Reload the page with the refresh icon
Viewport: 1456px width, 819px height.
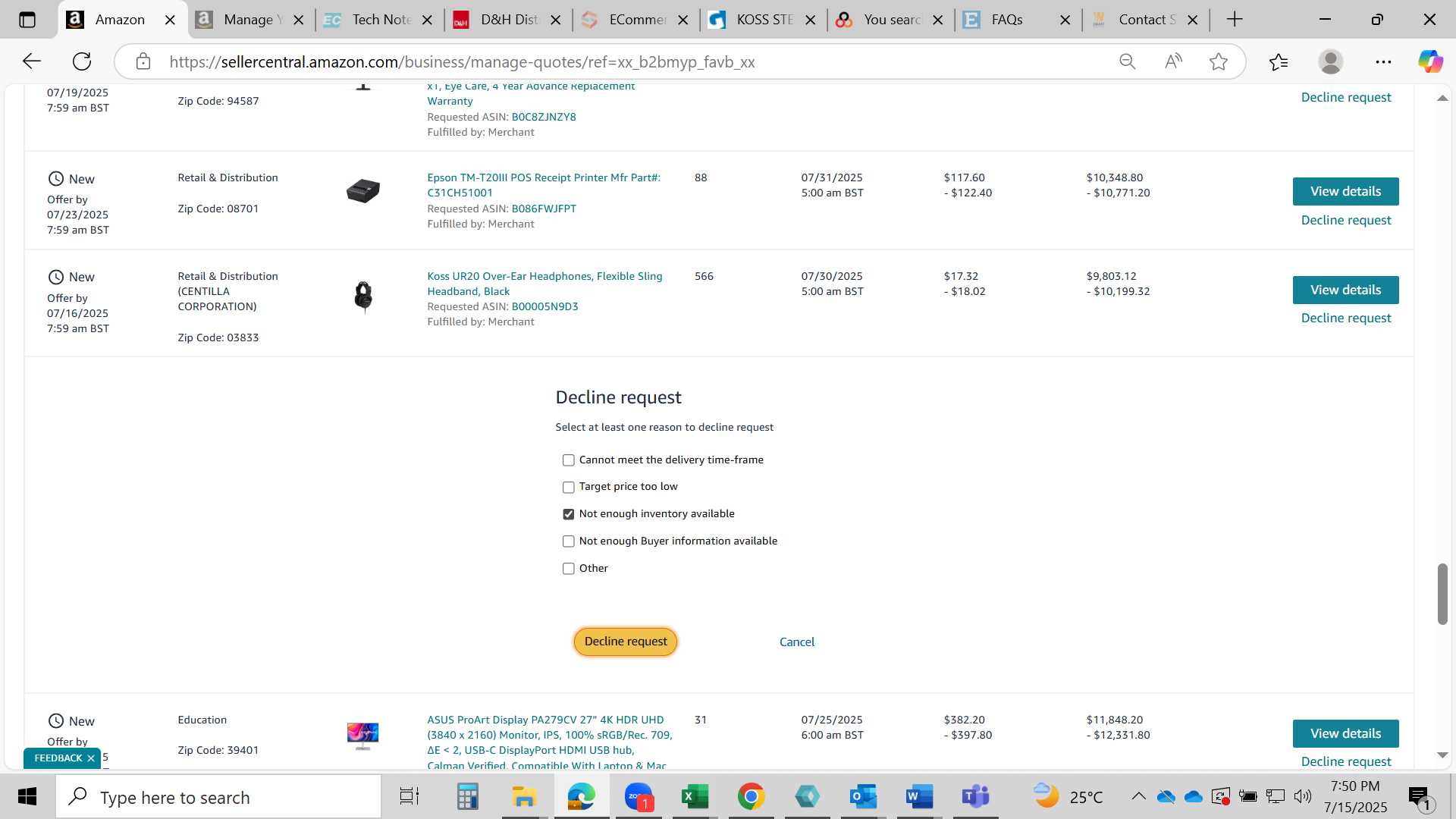click(82, 61)
